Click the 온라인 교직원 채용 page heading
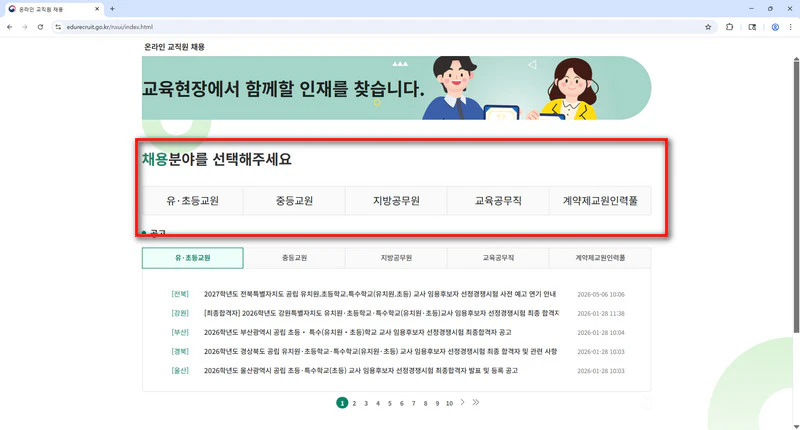Image resolution: width=800 pixels, height=430 pixels. coord(174,47)
